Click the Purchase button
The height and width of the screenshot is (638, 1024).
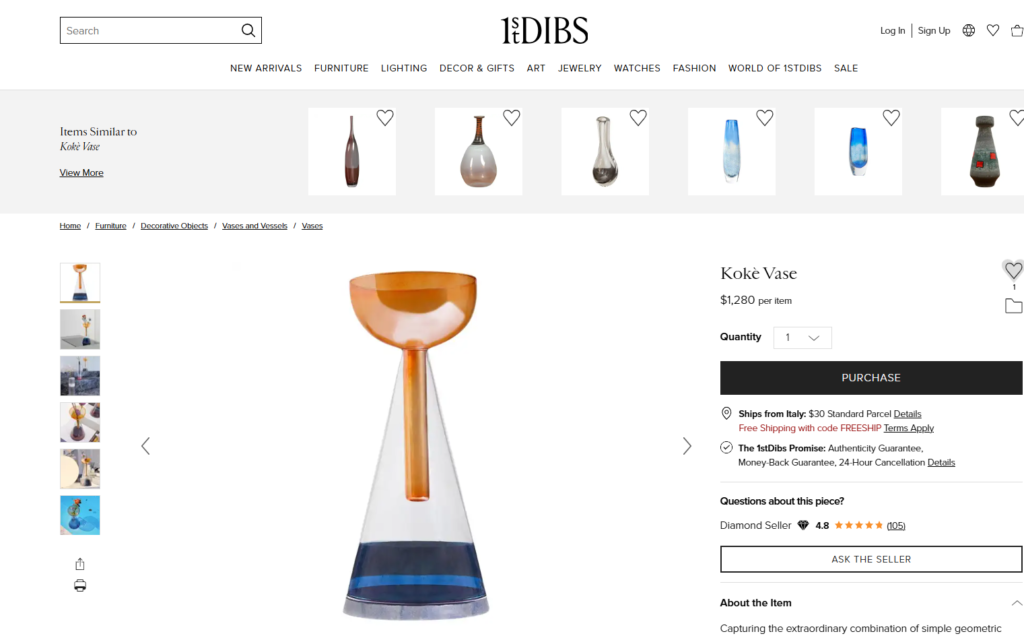pyautogui.click(x=871, y=377)
